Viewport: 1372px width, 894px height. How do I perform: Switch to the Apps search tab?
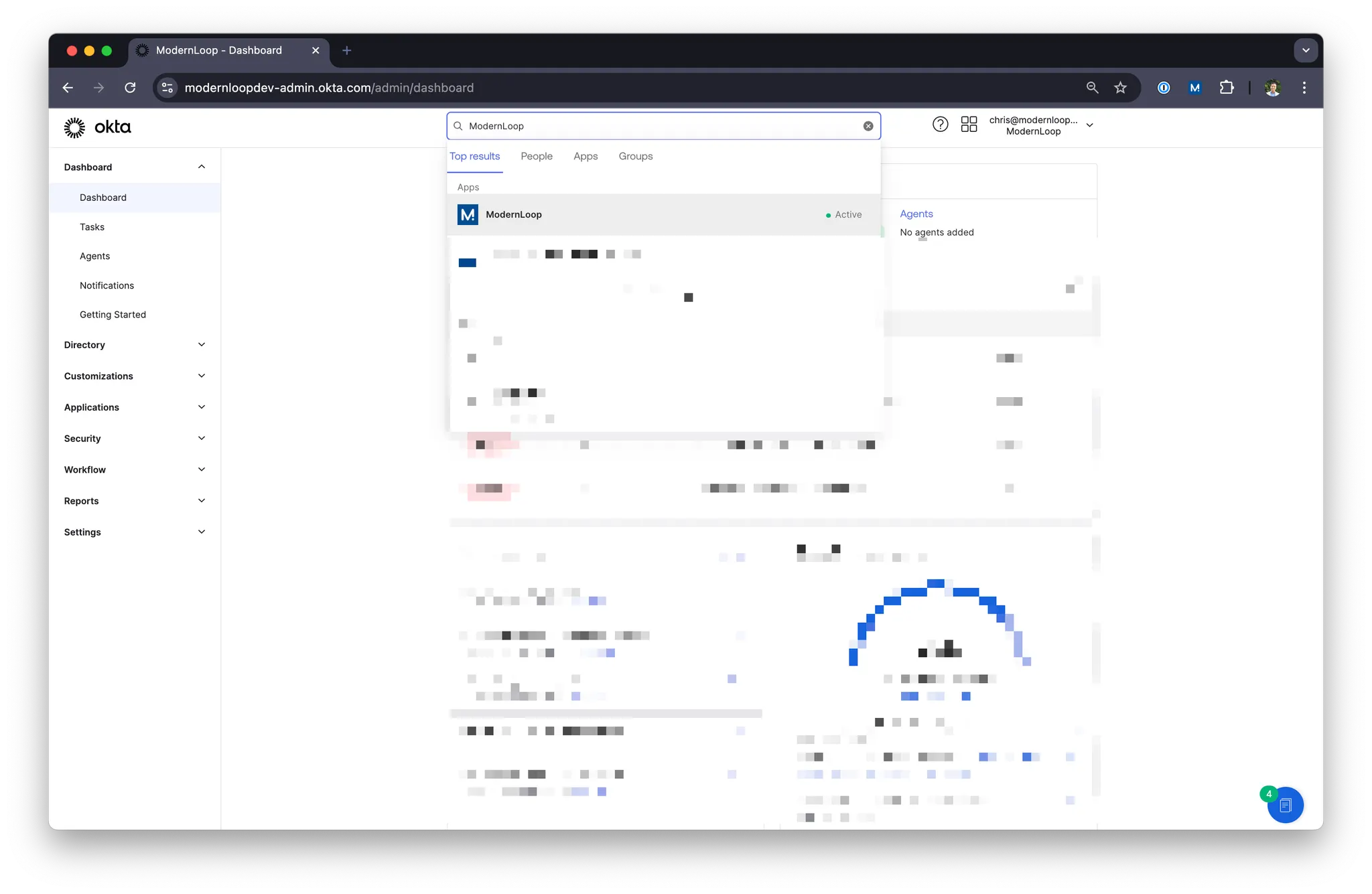tap(586, 156)
